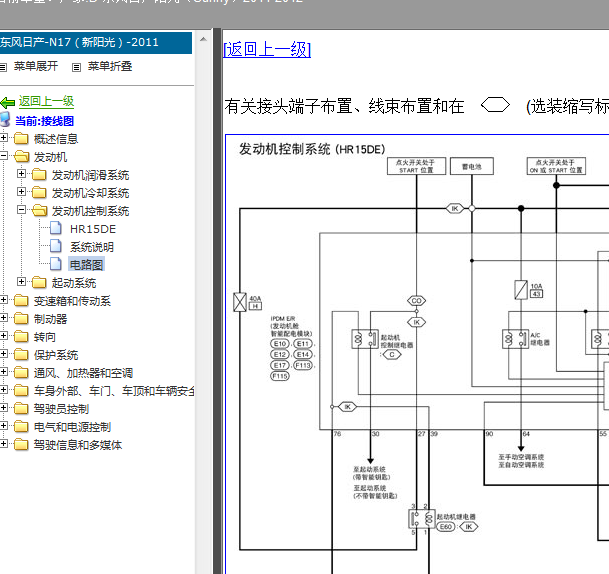Click the 菜单折叠 collapse-all icon
This screenshot has height=574, width=609.
(77, 68)
